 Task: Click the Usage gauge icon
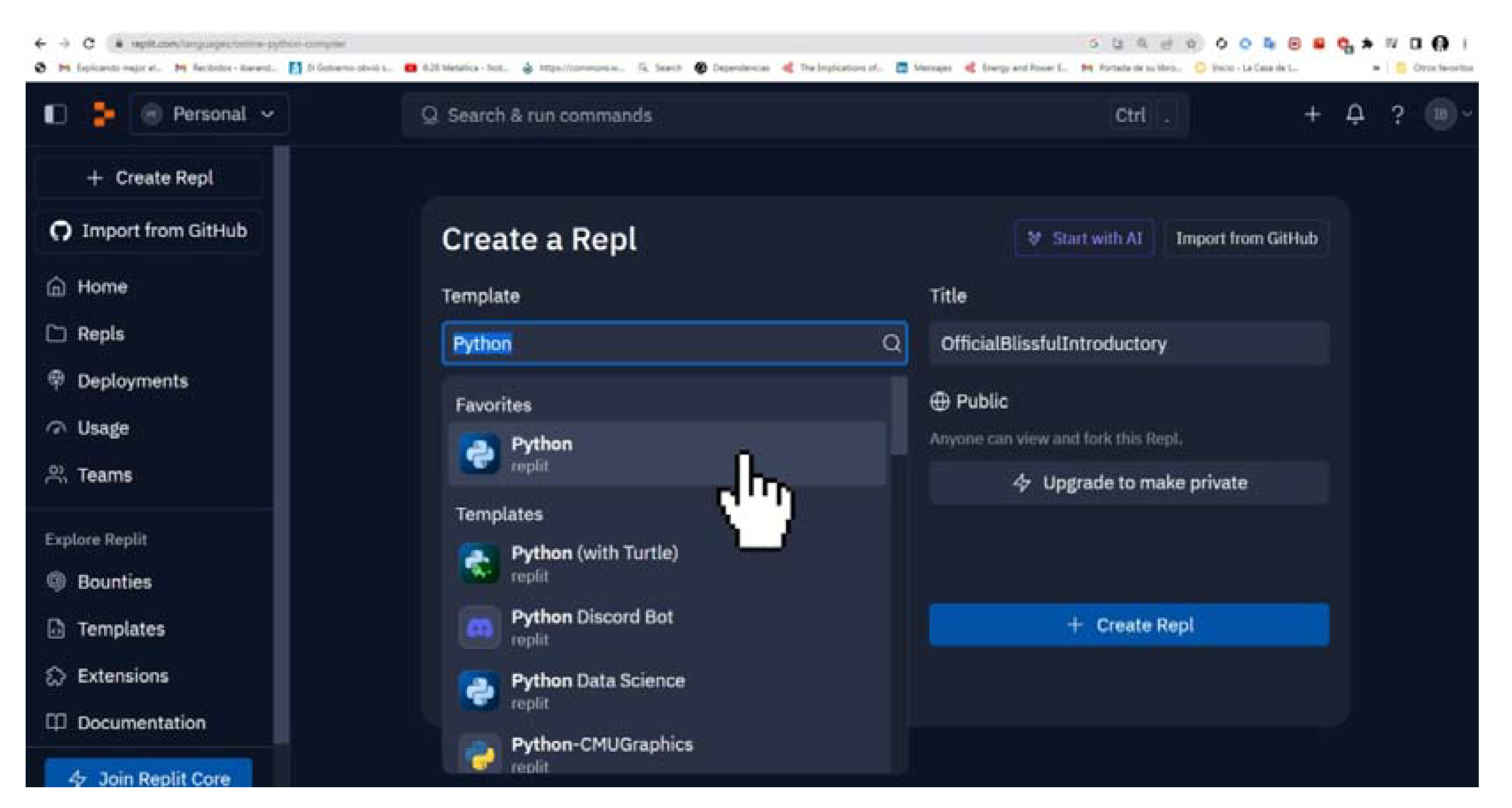56,428
